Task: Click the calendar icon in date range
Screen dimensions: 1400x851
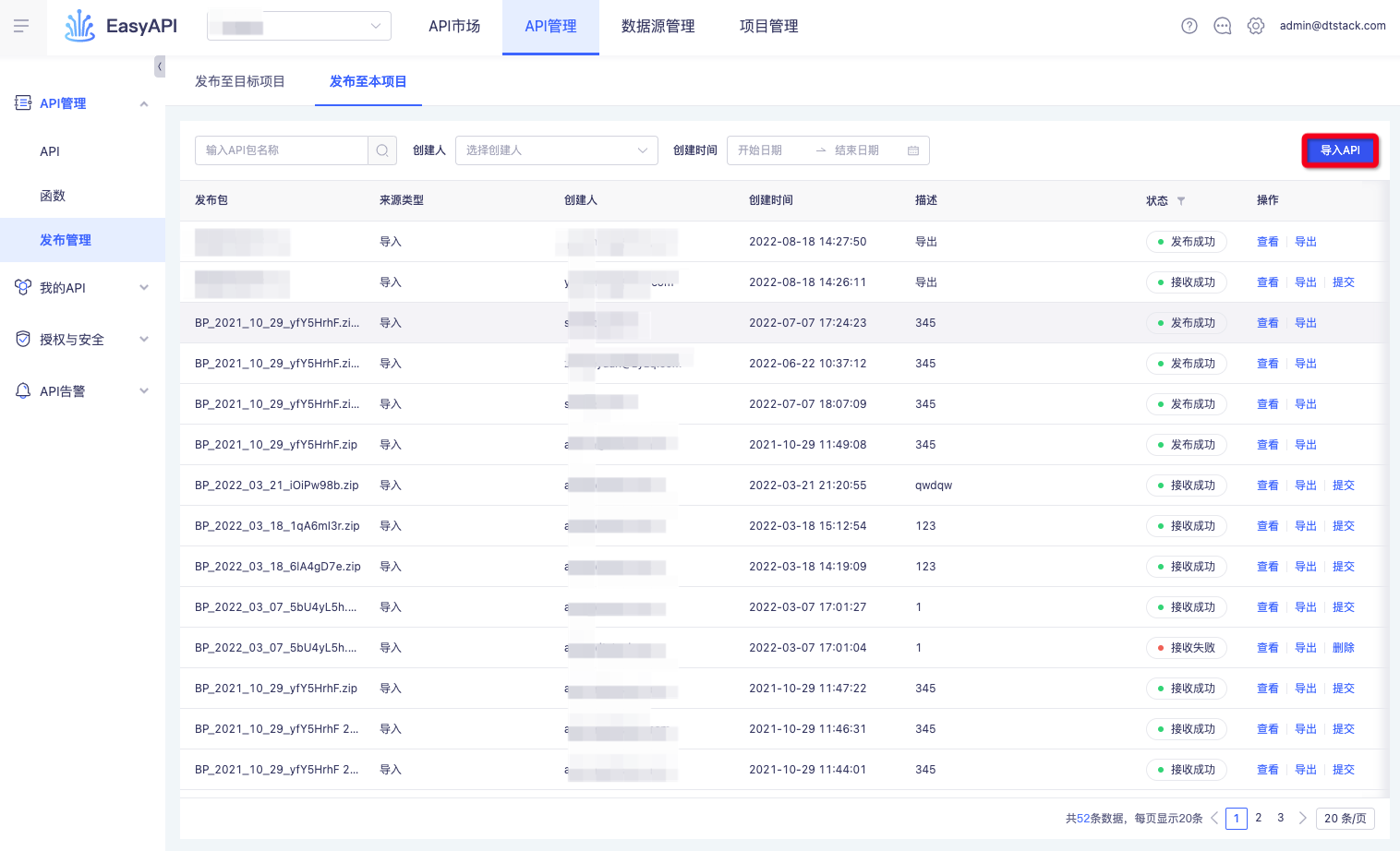Action: pos(913,150)
